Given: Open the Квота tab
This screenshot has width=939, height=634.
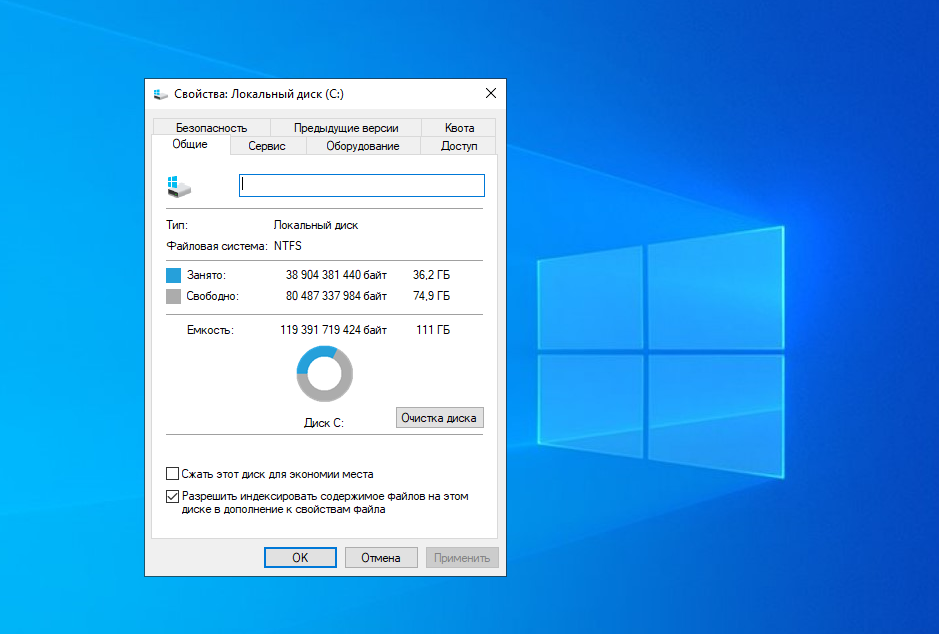Looking at the screenshot, I should pyautogui.click(x=459, y=128).
